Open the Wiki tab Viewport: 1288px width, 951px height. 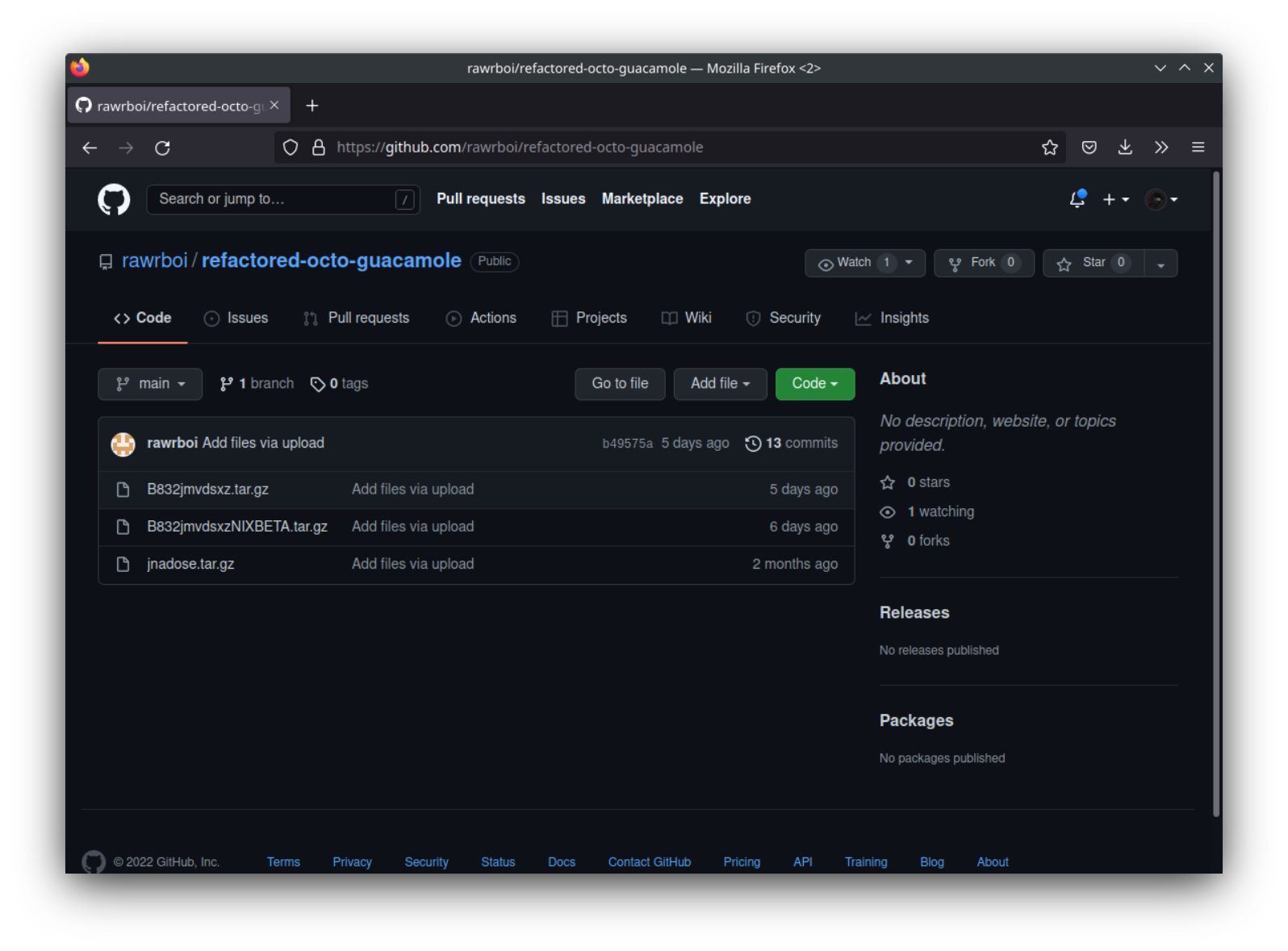coord(687,318)
